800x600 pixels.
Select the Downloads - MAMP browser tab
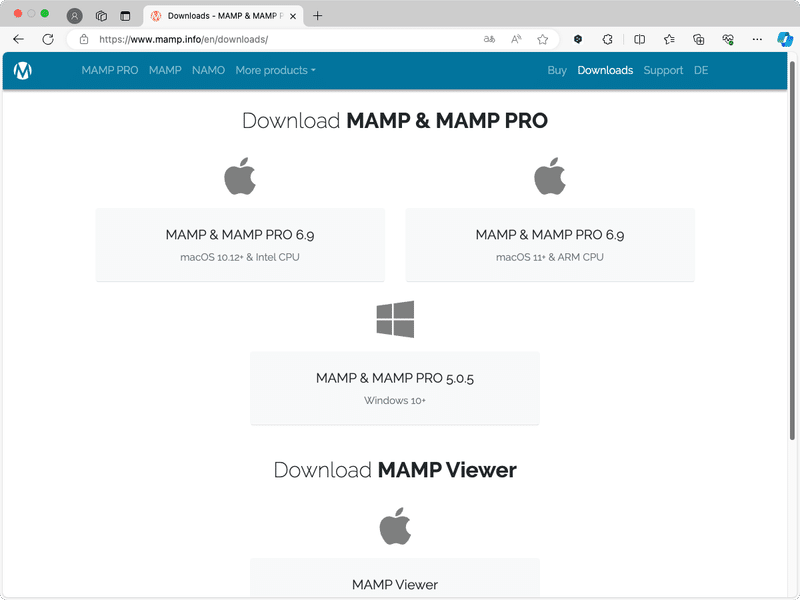pyautogui.click(x=223, y=16)
